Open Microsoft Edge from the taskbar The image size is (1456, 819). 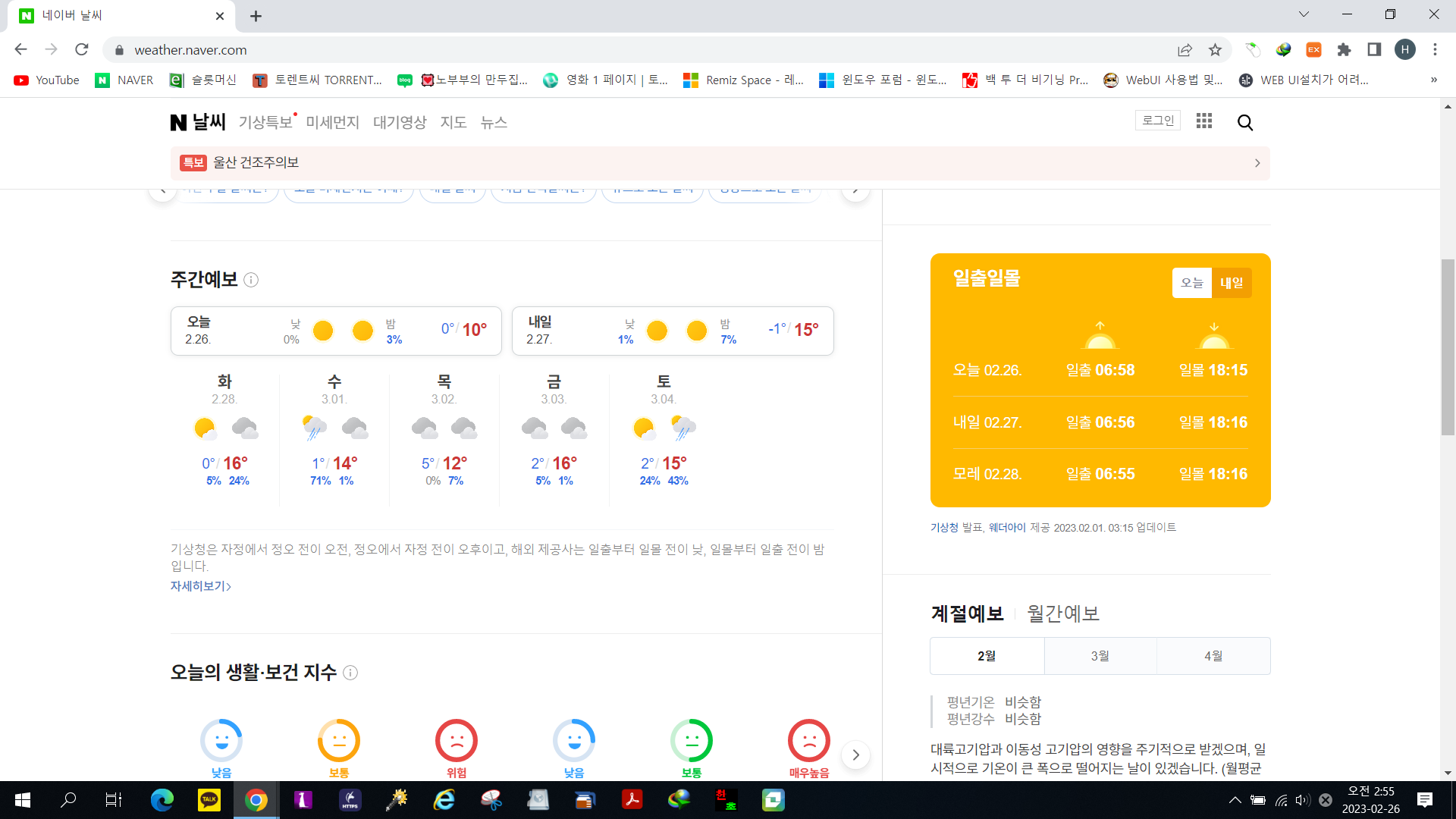(x=162, y=800)
